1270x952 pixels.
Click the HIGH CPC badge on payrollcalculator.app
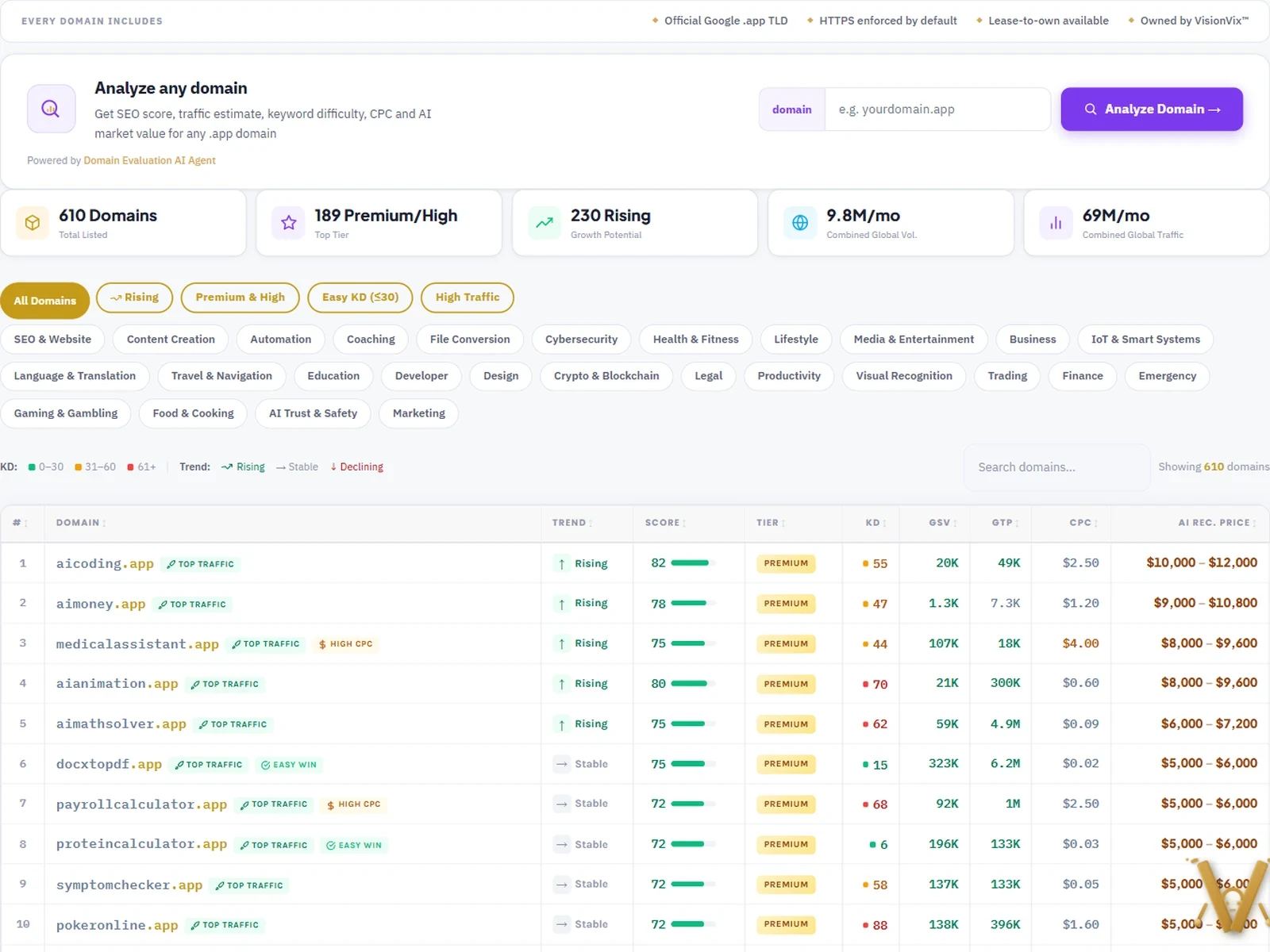click(354, 804)
